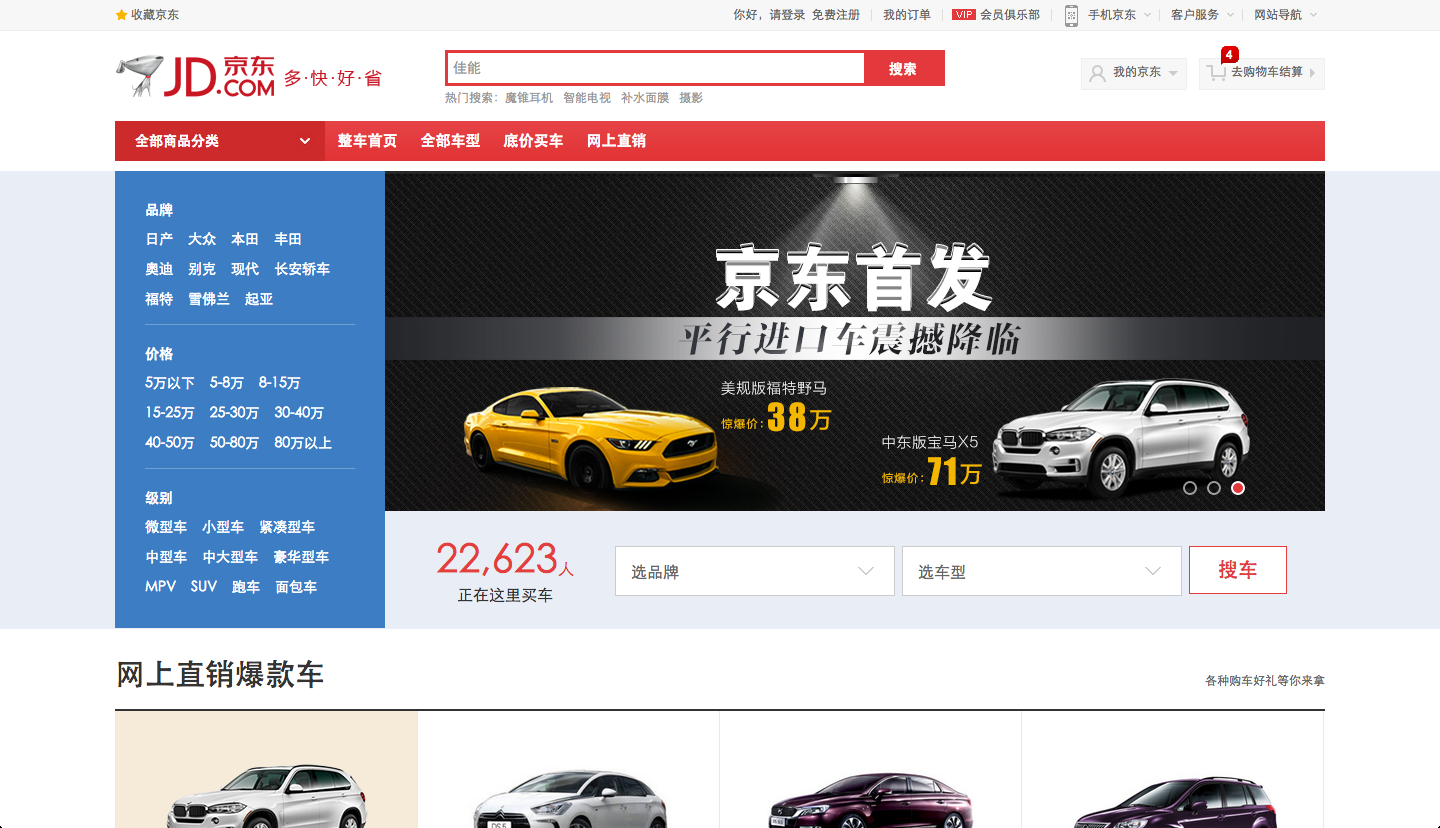
Task: Select the 本田 brand
Action: pyautogui.click(x=245, y=239)
